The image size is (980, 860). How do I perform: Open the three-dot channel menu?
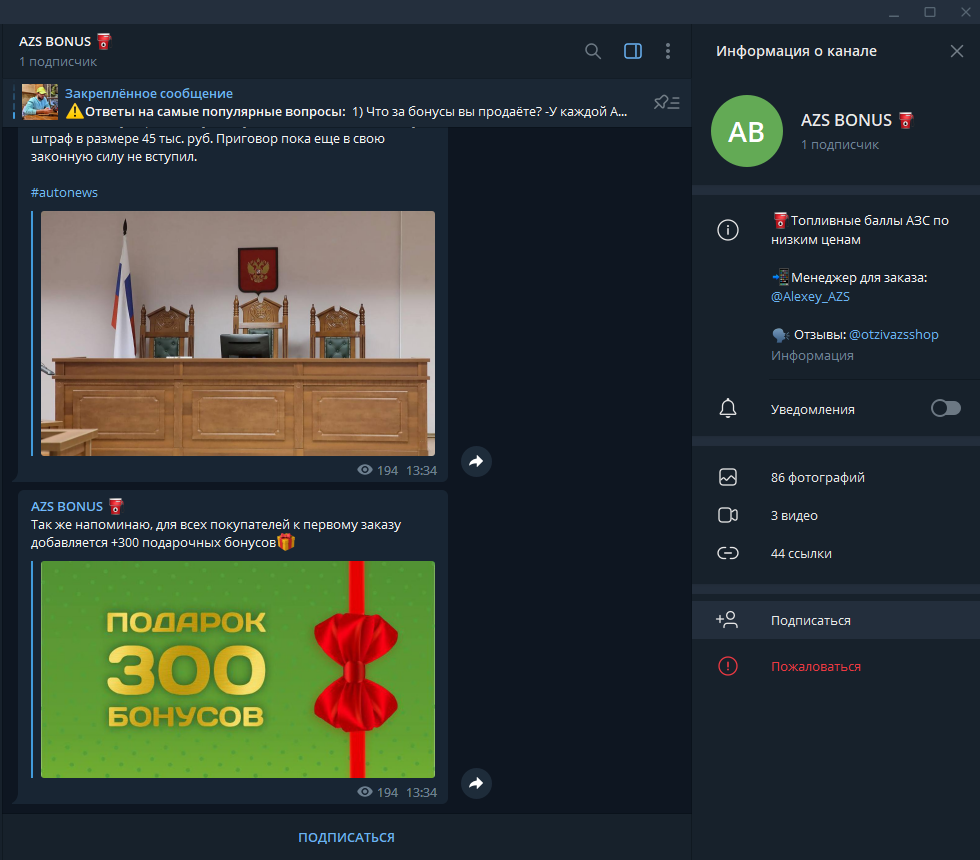click(668, 51)
